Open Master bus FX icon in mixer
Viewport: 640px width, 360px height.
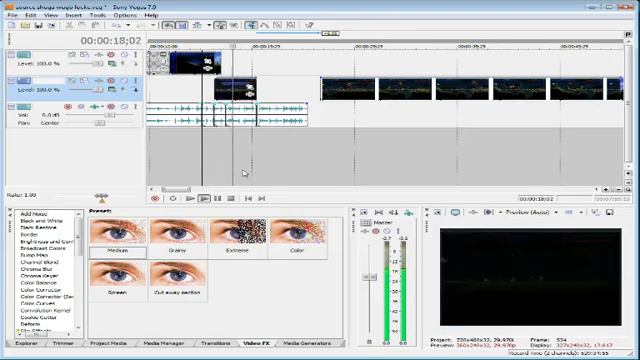[x=365, y=231]
